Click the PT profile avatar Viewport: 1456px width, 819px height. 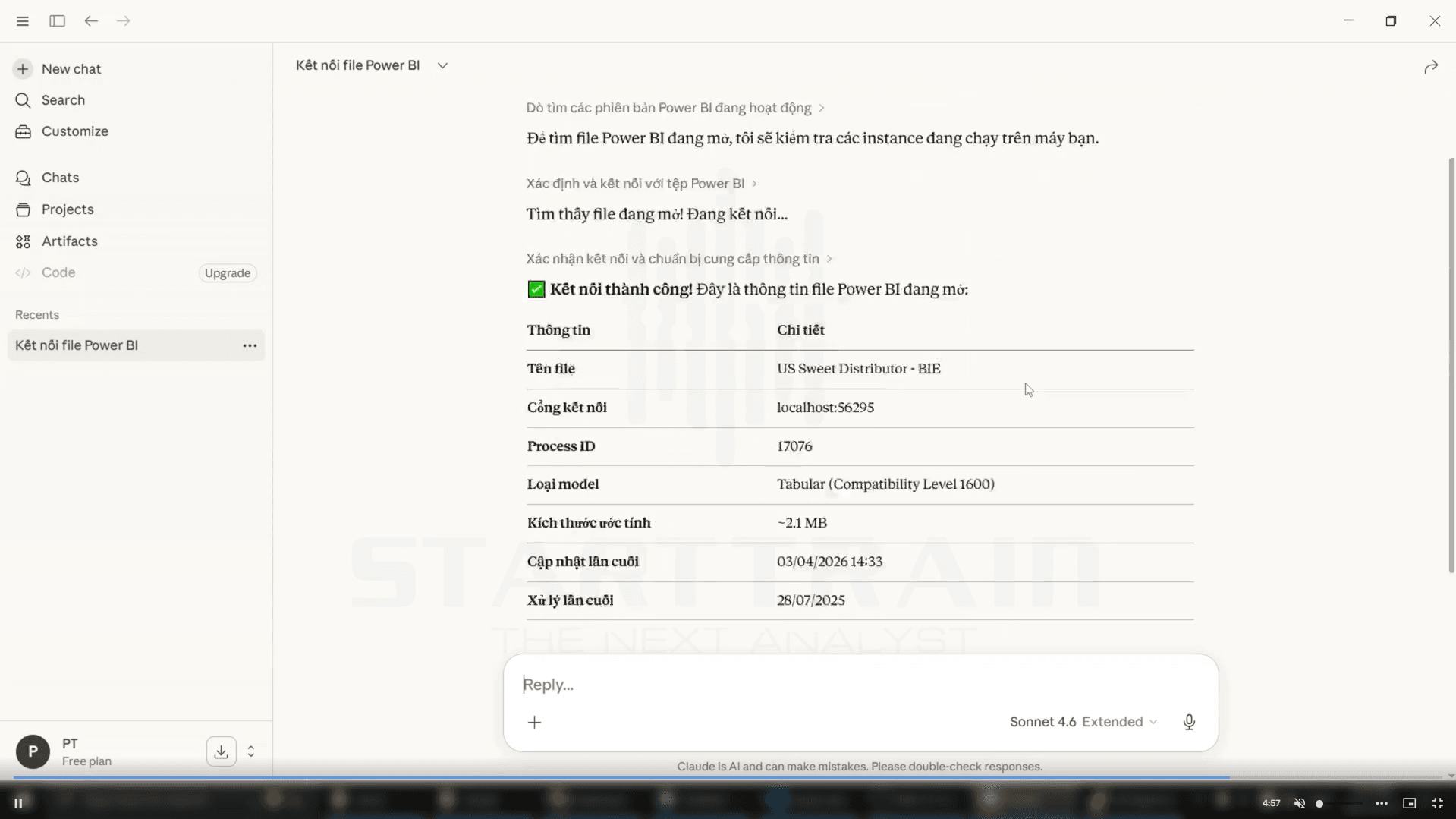click(x=33, y=752)
